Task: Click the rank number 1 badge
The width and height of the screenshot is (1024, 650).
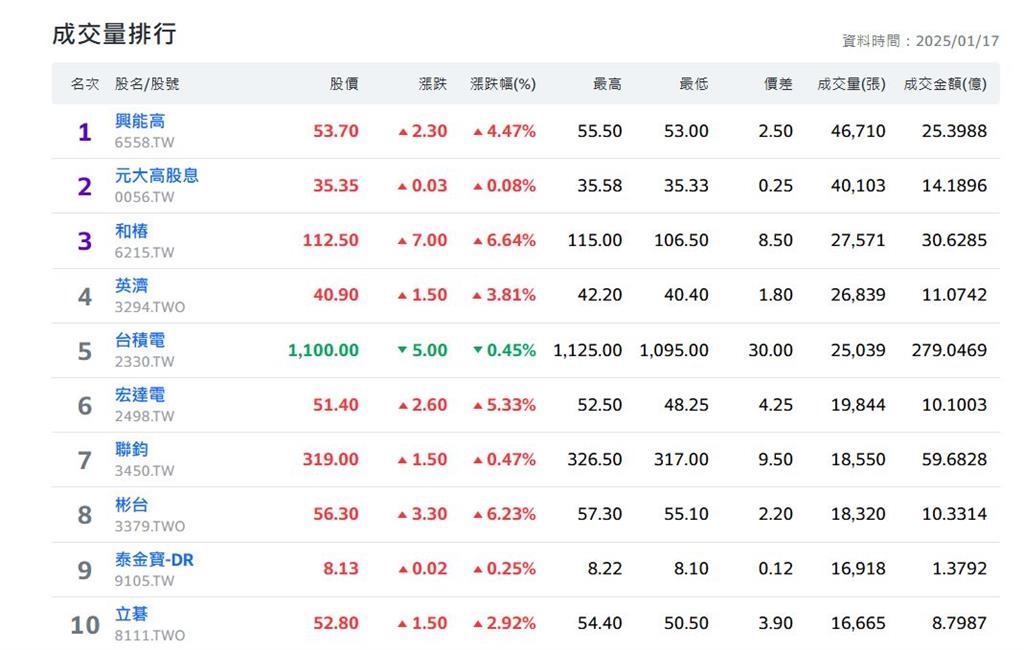Action: tap(85, 132)
